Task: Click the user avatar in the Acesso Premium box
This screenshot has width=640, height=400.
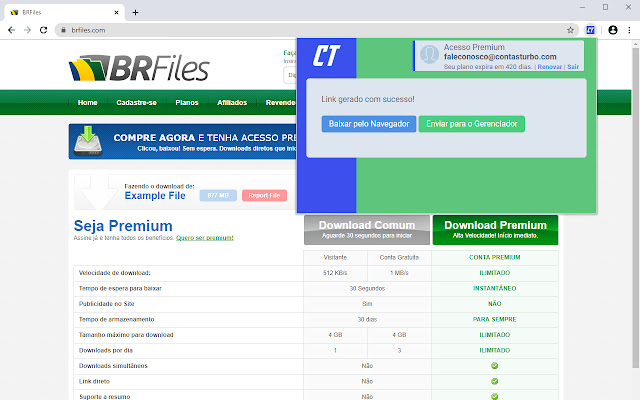Action: [429, 55]
